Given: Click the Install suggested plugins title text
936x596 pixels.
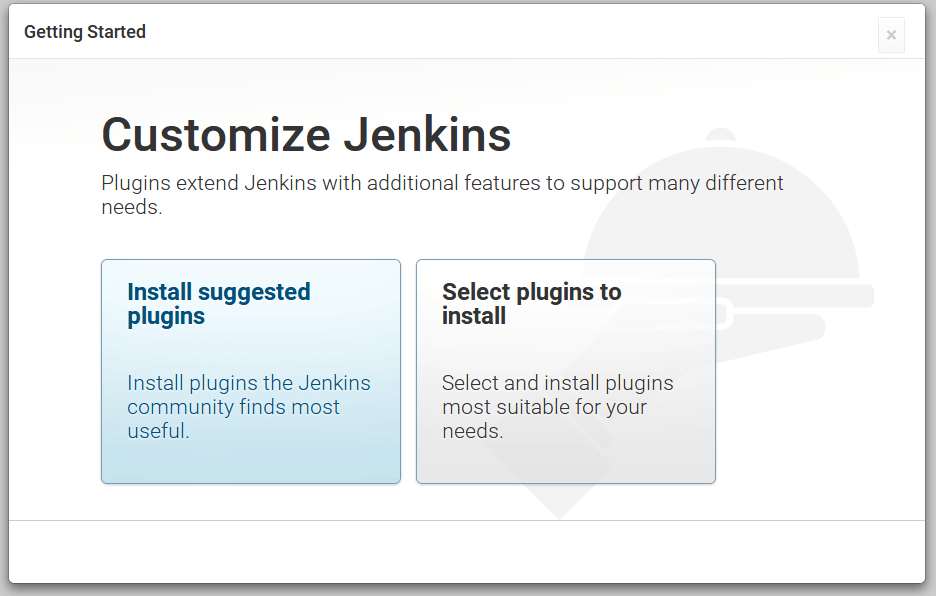Looking at the screenshot, I should pyautogui.click(x=218, y=305).
